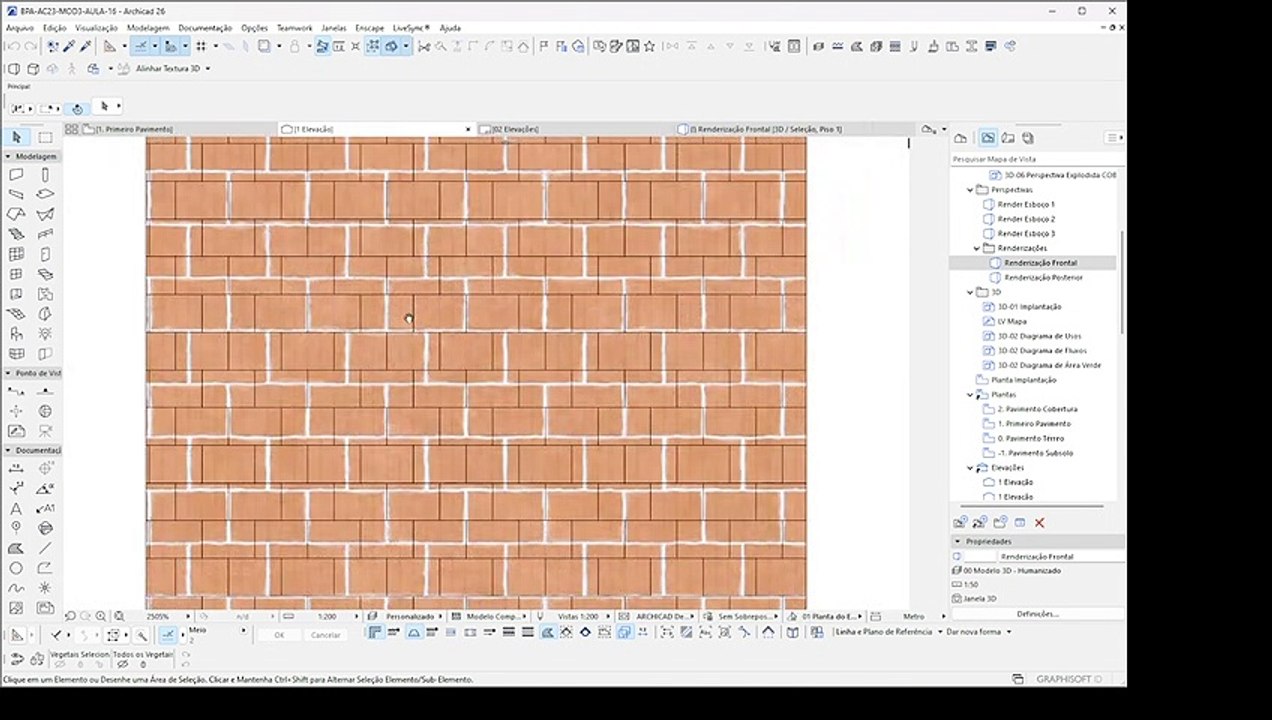The image size is (1272, 720).
Task: Pick the Line tool in toolbox
Action: 45,548
